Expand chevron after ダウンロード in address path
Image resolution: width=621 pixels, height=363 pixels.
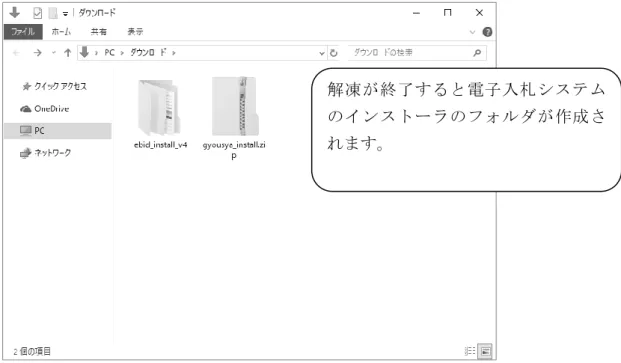173,53
